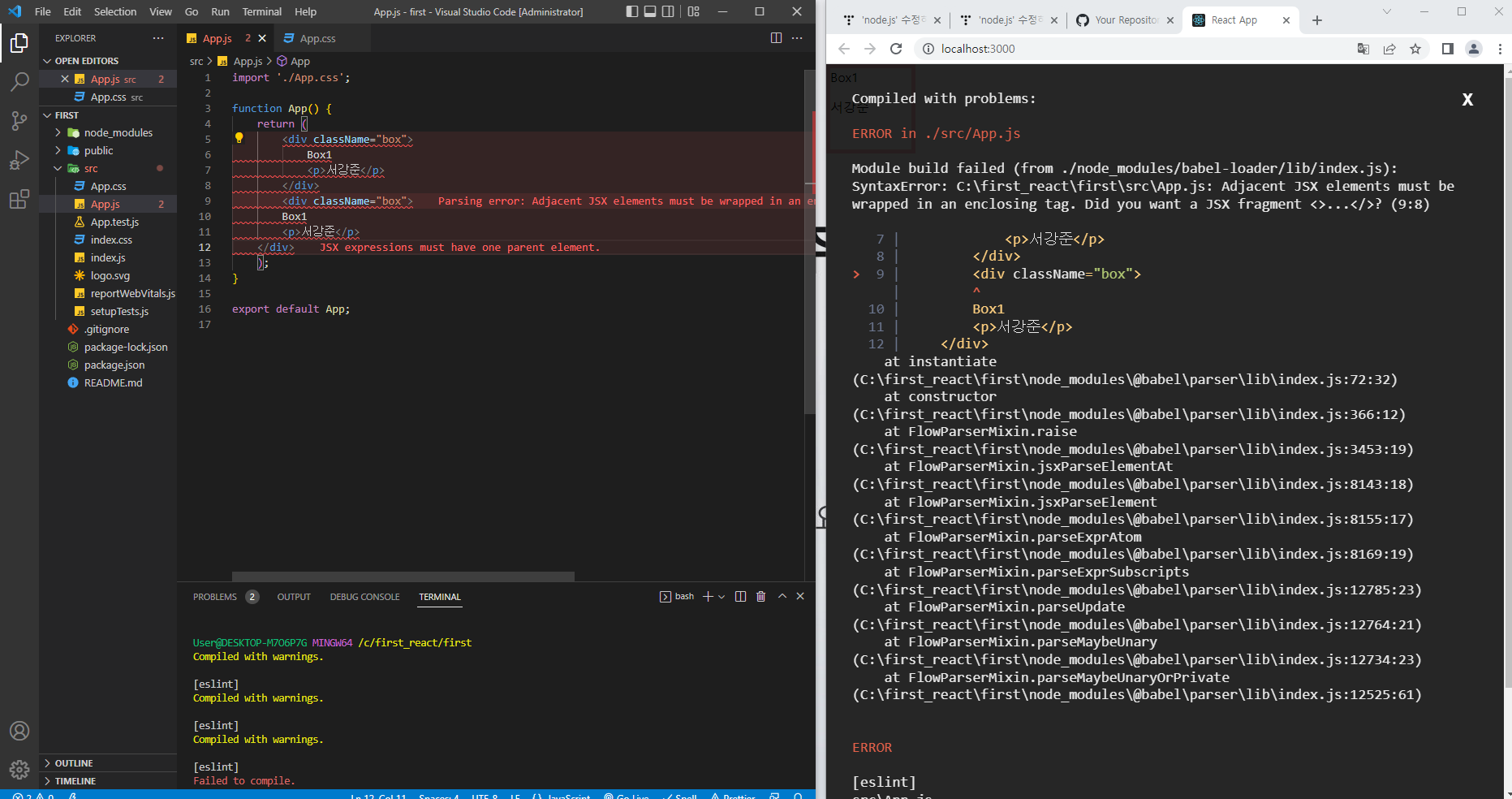Image resolution: width=1512 pixels, height=799 pixels.
Task: Toggle the secondary side bar visibility
Action: click(668, 11)
